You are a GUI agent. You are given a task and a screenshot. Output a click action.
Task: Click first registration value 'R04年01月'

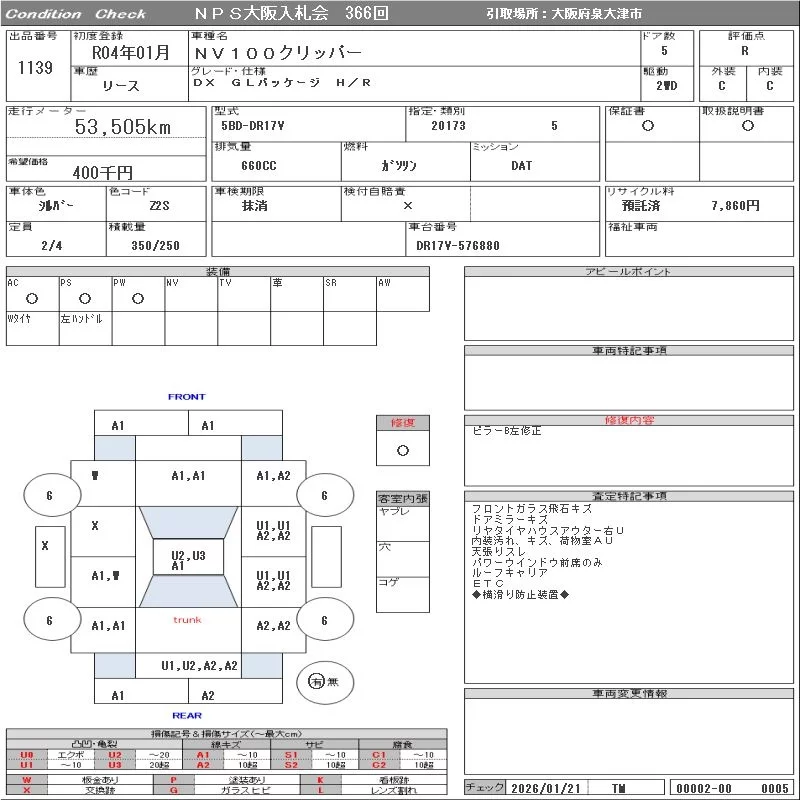pyautogui.click(x=130, y=53)
